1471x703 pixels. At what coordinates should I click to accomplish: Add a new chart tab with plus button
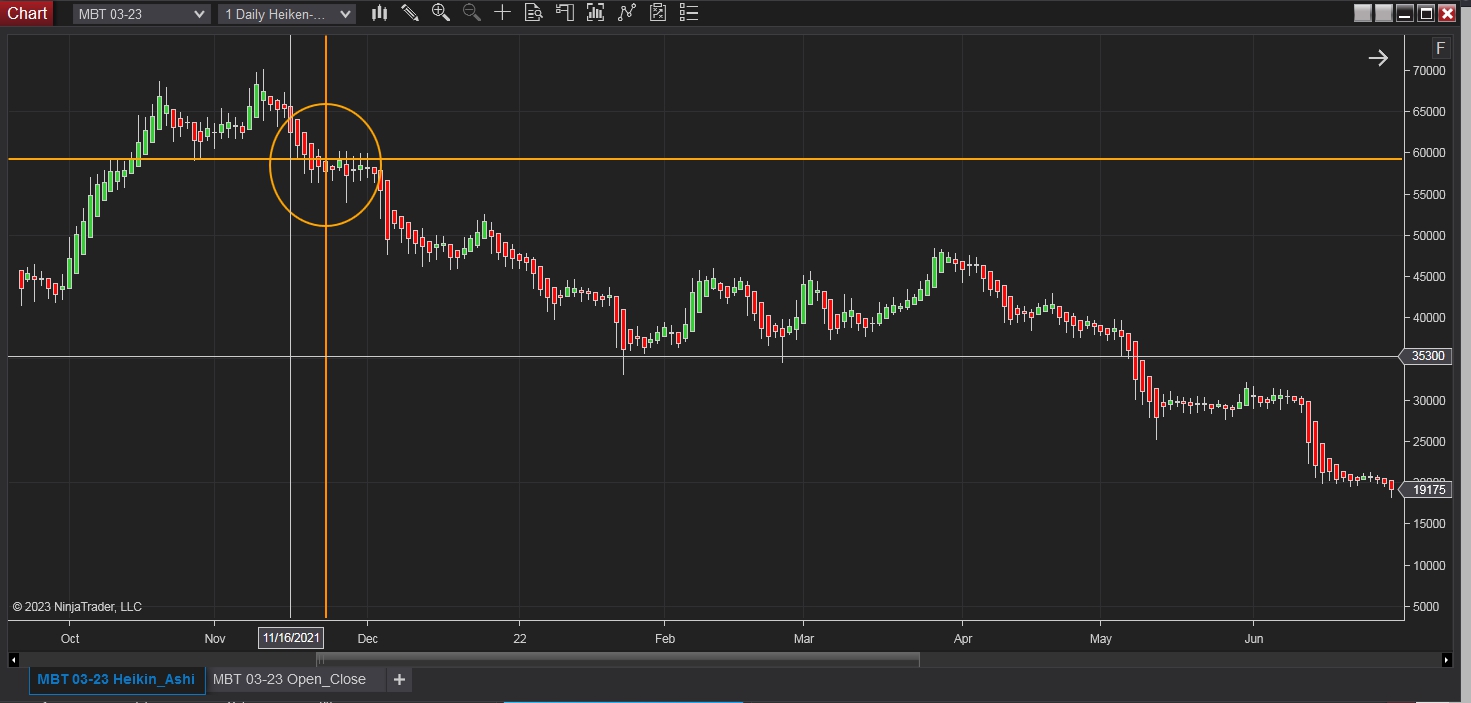[399, 680]
